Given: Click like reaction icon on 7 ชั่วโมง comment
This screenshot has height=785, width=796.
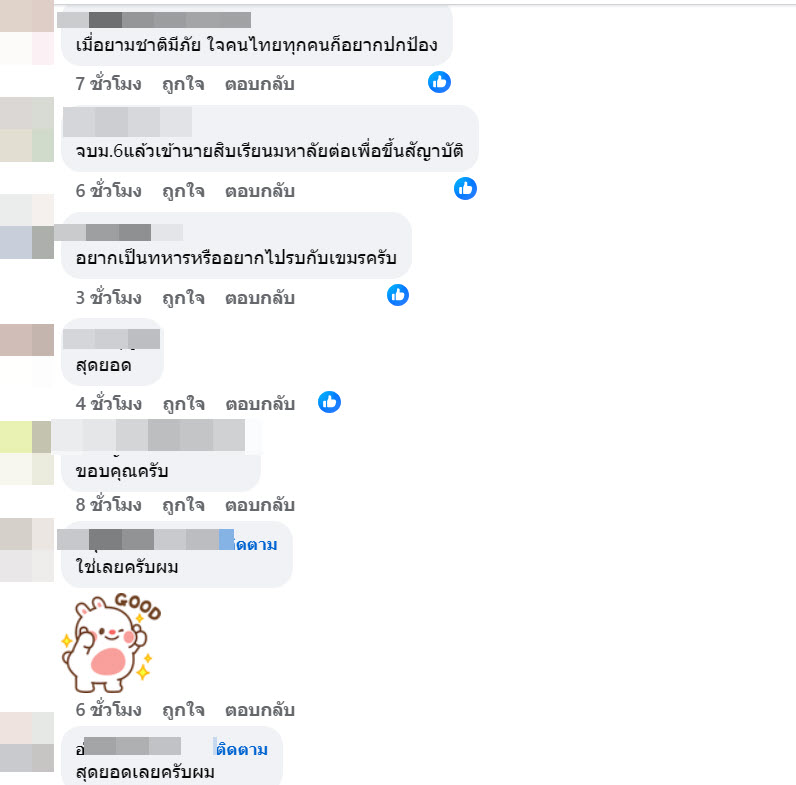Looking at the screenshot, I should [x=439, y=82].
